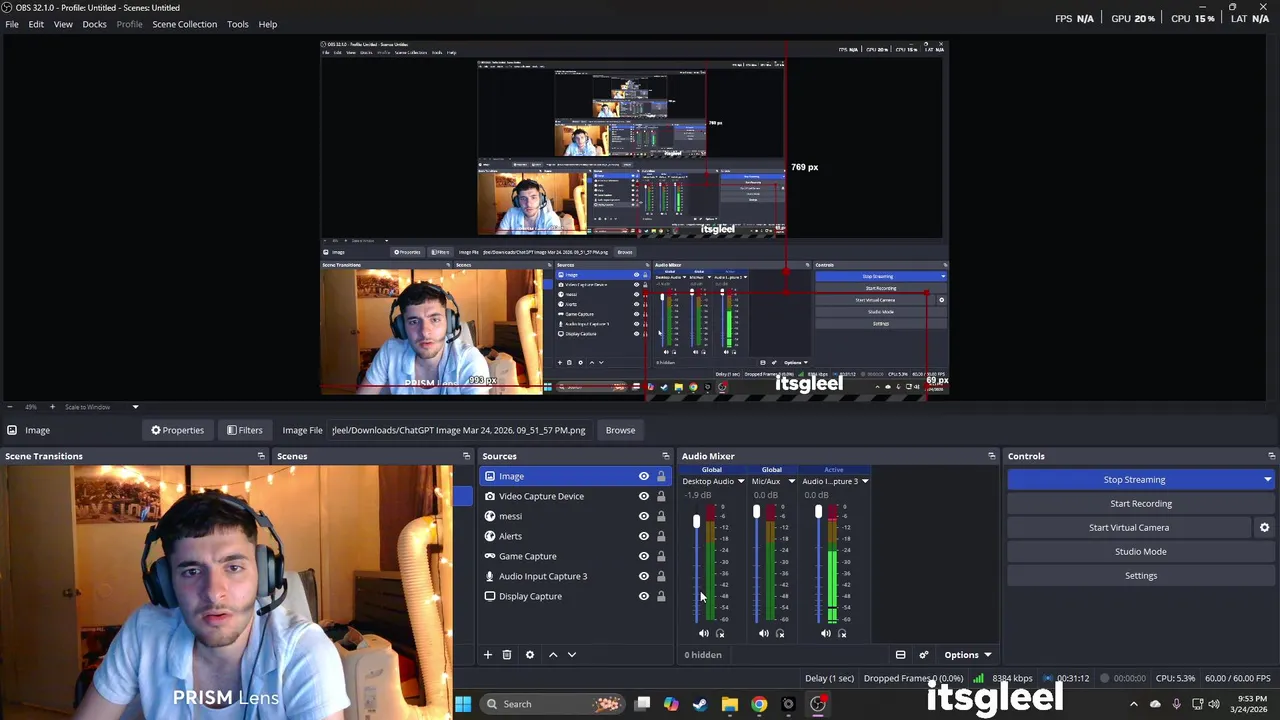The image size is (1280, 720).
Task: Click the Stop Streaming button
Action: (x=1134, y=480)
